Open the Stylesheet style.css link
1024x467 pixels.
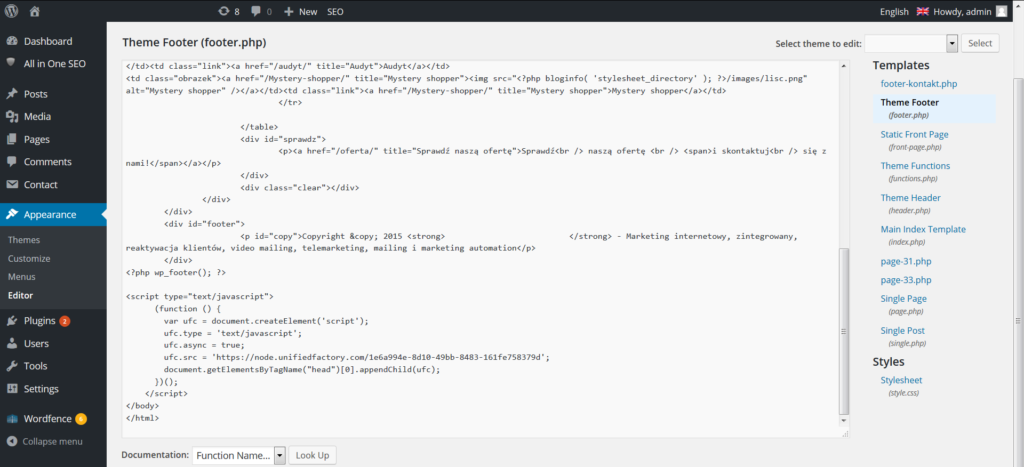901,380
